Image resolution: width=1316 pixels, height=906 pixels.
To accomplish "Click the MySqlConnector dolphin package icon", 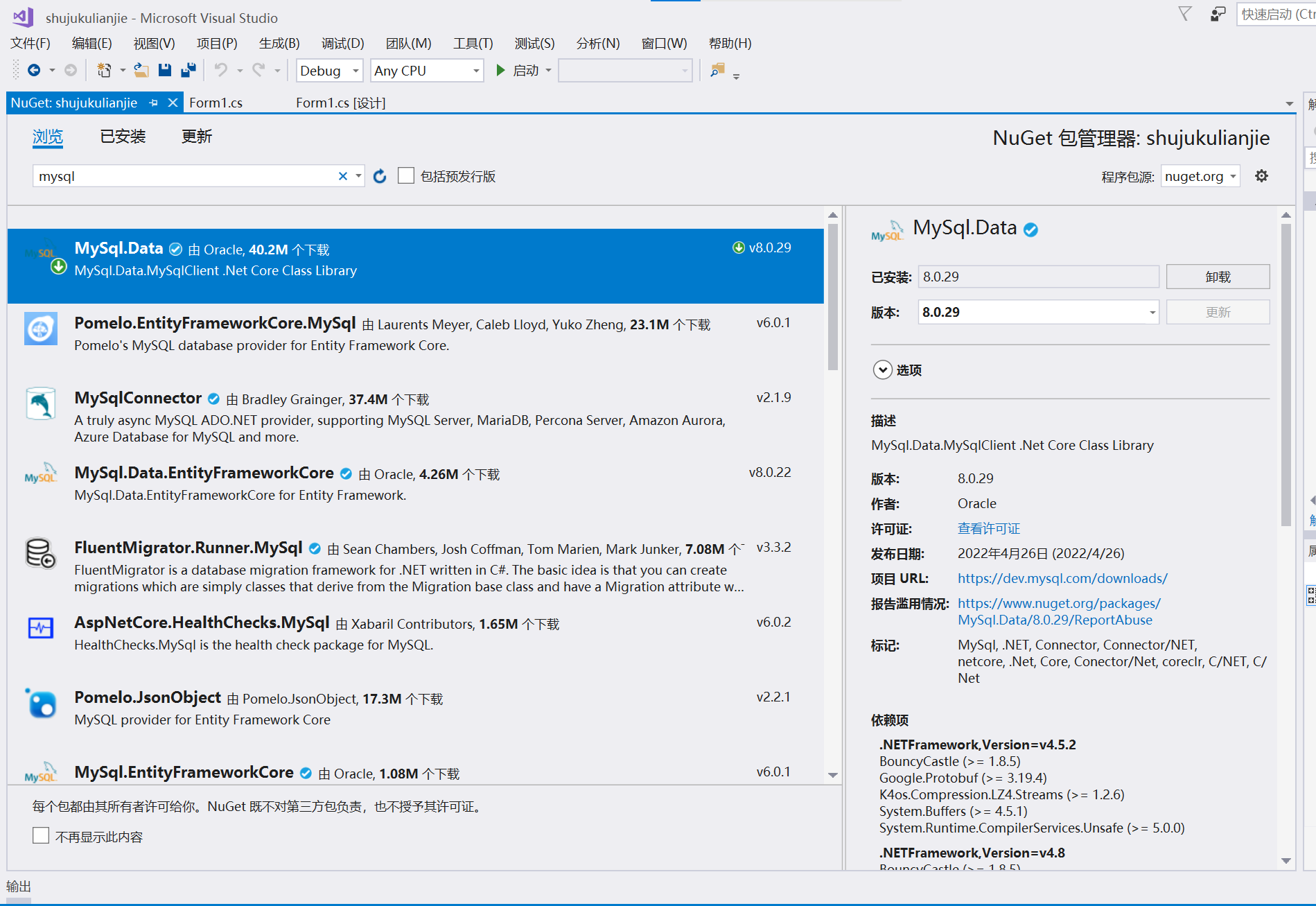I will point(41,403).
